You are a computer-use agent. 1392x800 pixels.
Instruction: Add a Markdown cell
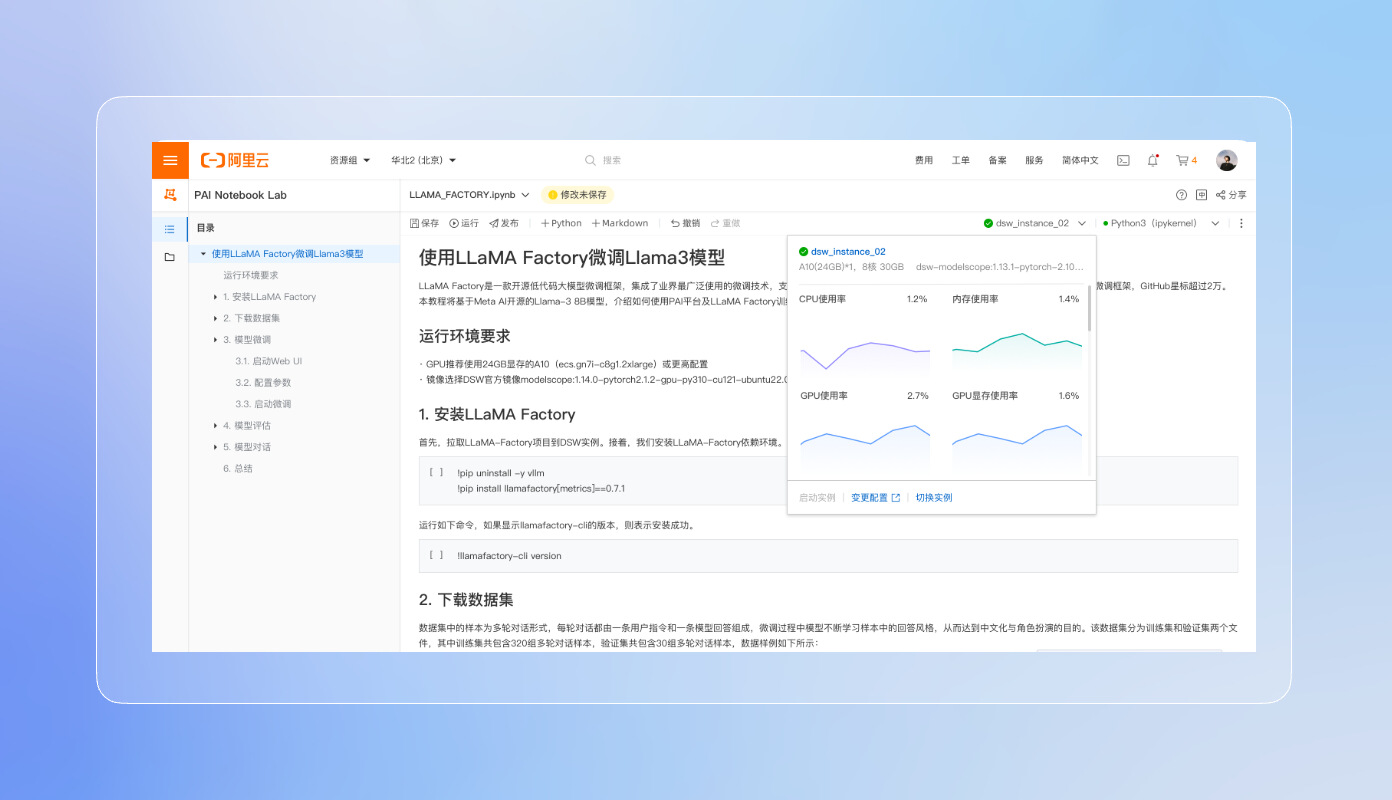pos(620,223)
